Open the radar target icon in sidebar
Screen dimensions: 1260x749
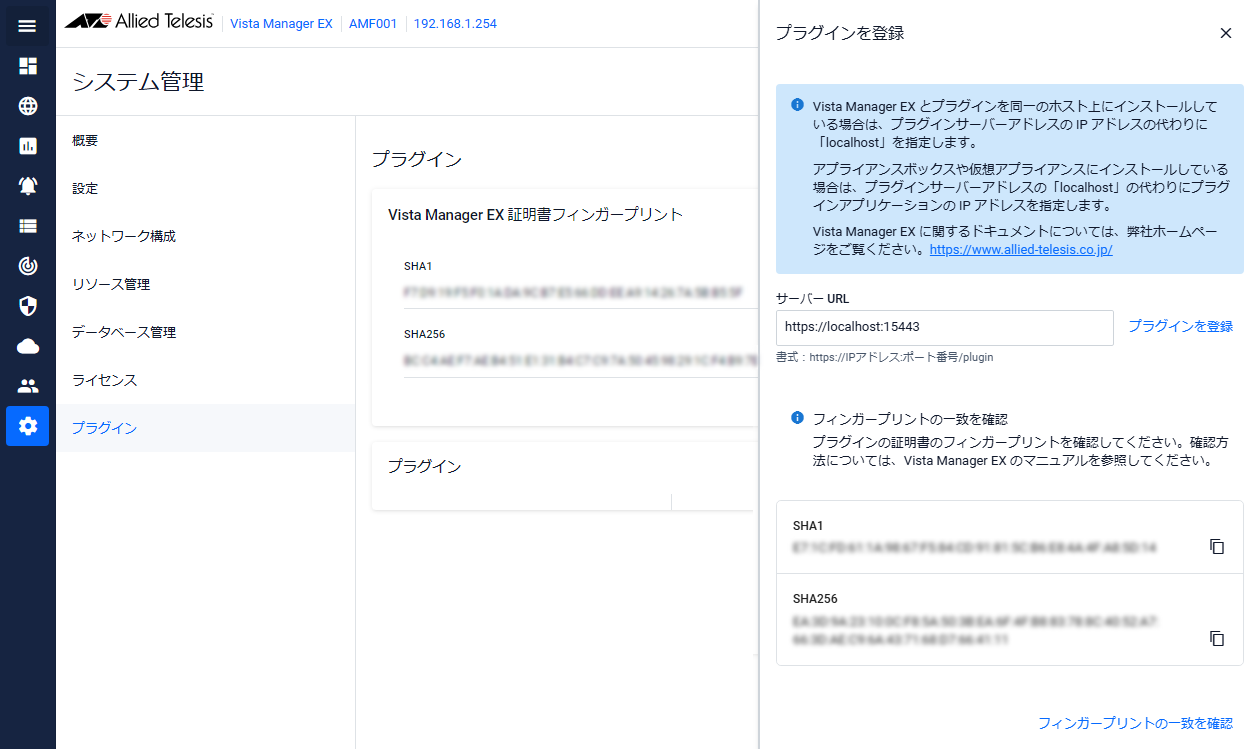tap(27, 266)
